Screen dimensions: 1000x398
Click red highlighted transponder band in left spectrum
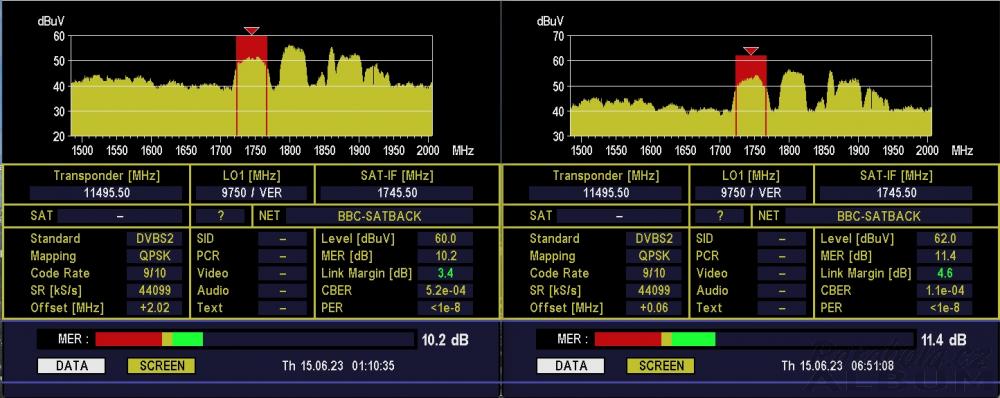(x=251, y=85)
